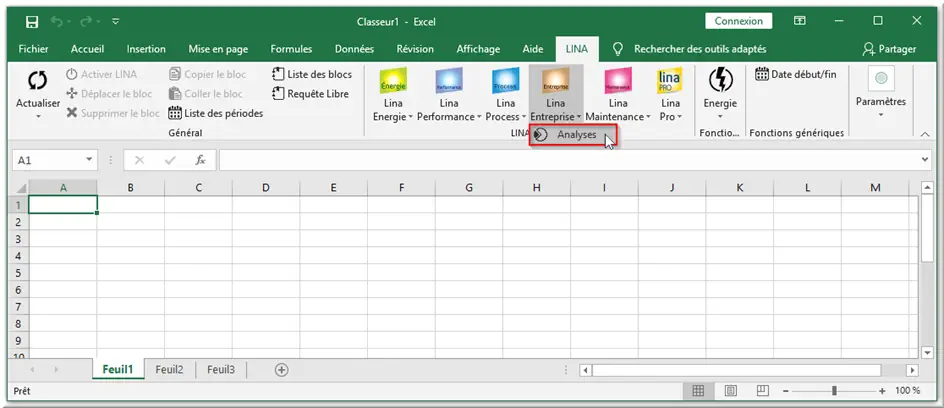Screen dimensions: 944x408
Task: Switch to sheet Feuil2
Action: point(169,369)
